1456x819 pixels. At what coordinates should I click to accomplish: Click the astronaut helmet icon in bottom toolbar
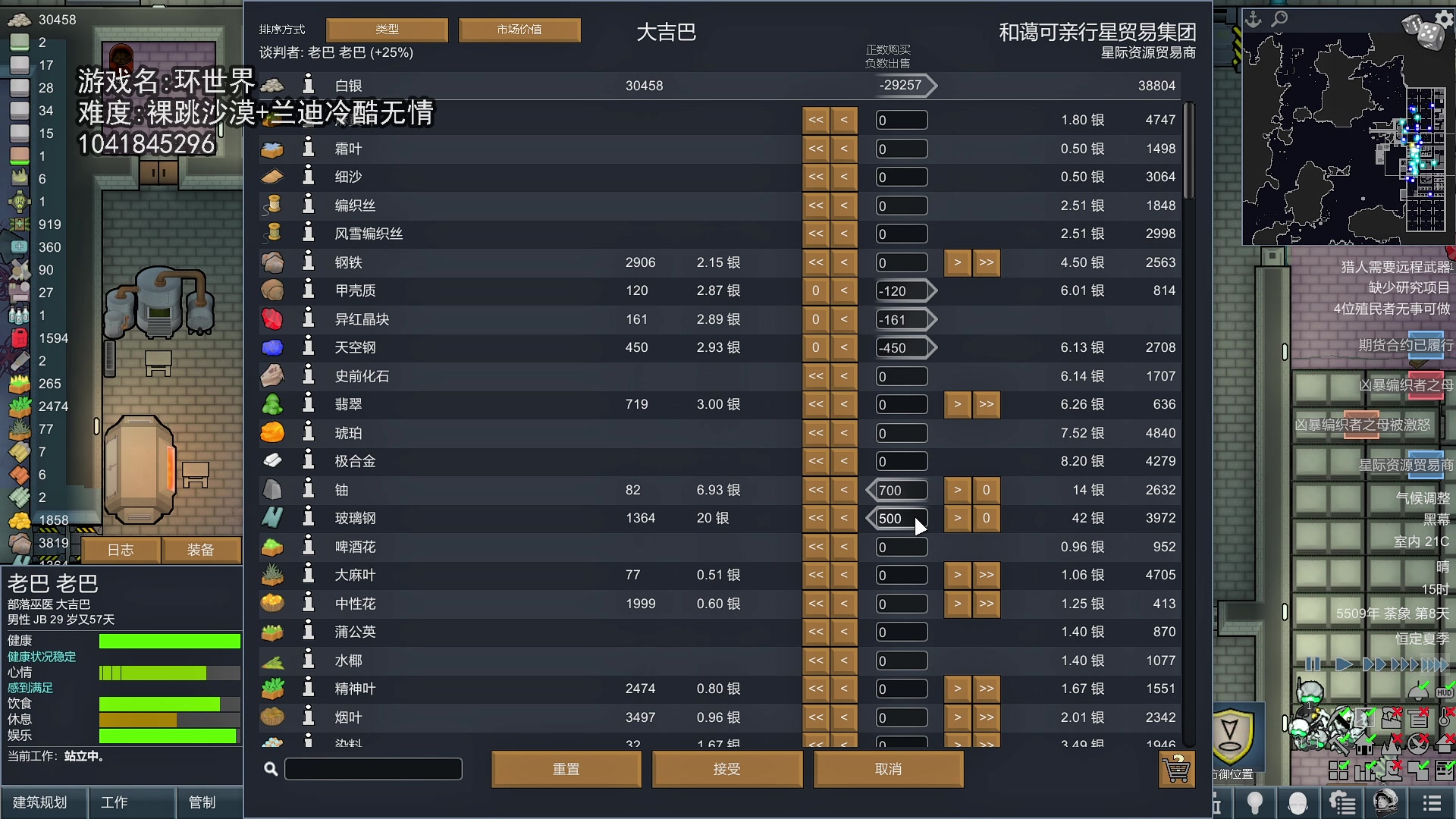[x=1385, y=803]
